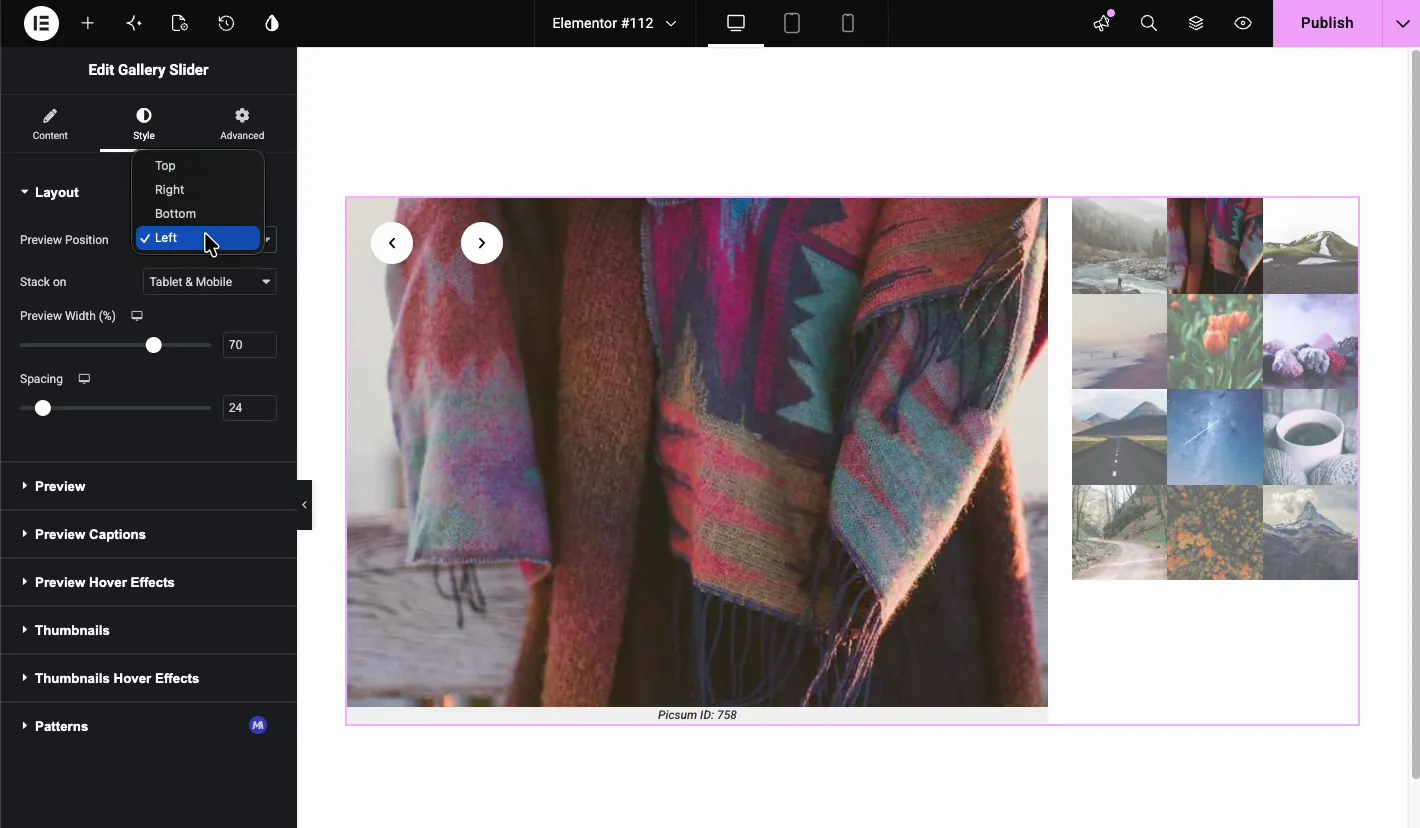Click the Patterns section's round badge icon
Image resolution: width=1420 pixels, height=828 pixels.
258,725
